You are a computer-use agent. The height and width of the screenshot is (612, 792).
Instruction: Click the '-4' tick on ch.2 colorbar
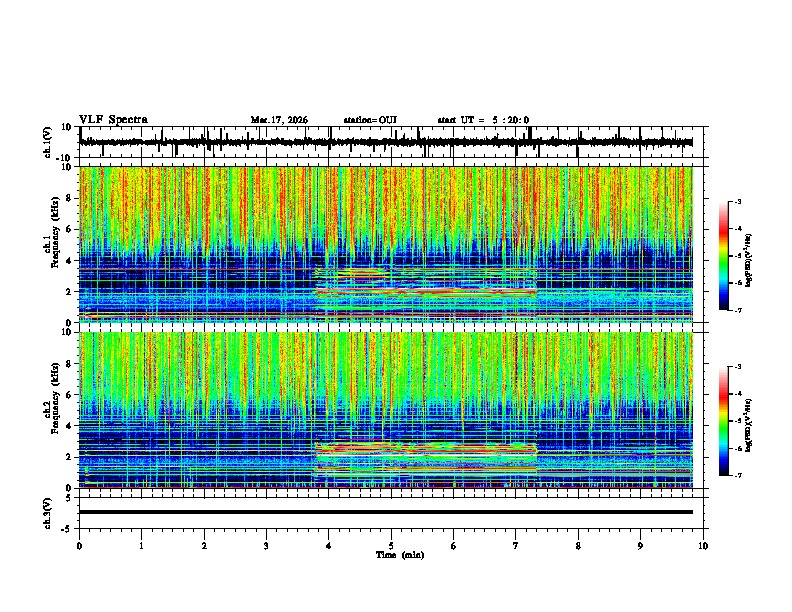point(738,394)
